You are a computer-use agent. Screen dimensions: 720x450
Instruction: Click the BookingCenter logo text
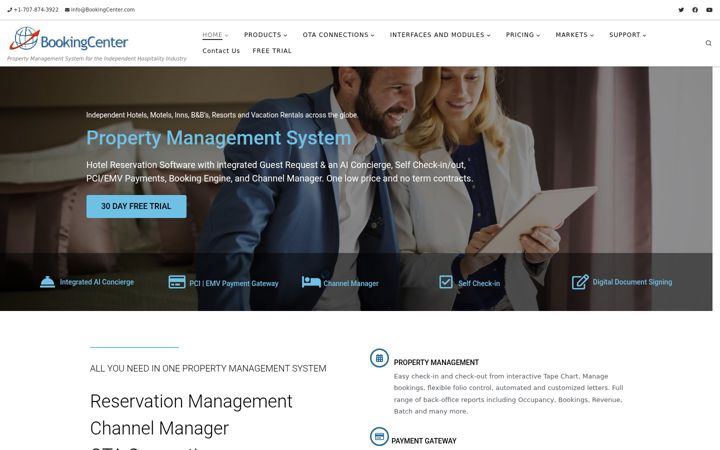pyautogui.click(x=84, y=42)
